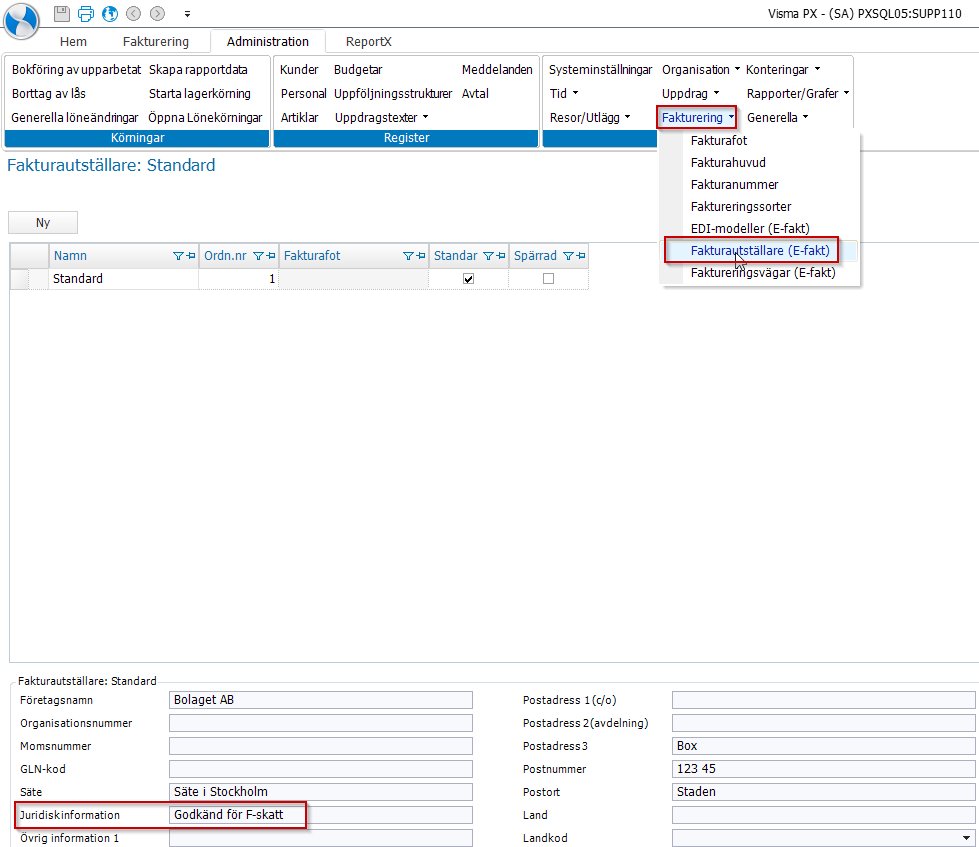Expand the Organisation menu dropdown
The image size is (979, 847).
(701, 70)
